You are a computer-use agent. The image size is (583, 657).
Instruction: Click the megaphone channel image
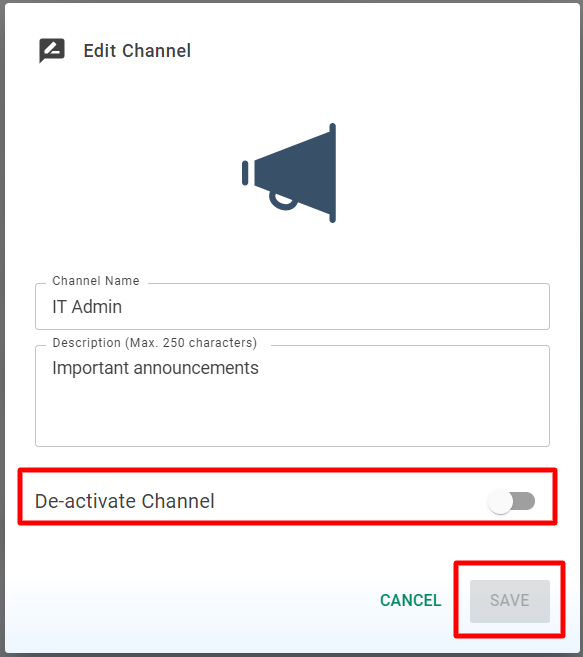(289, 173)
